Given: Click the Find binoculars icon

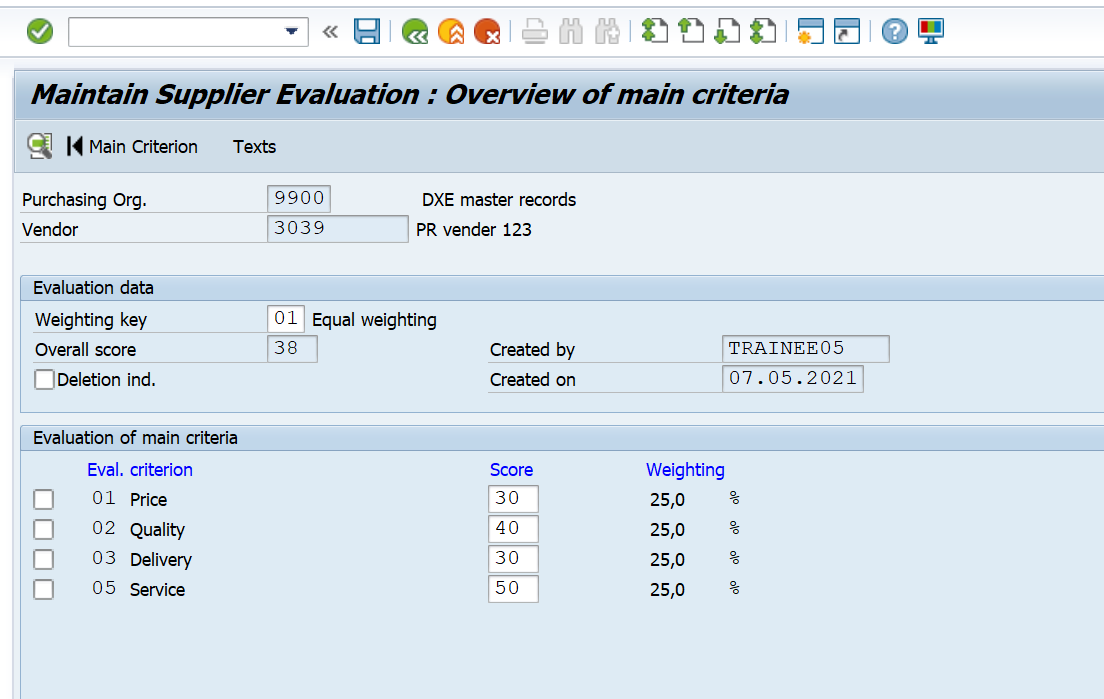Looking at the screenshot, I should 570,32.
